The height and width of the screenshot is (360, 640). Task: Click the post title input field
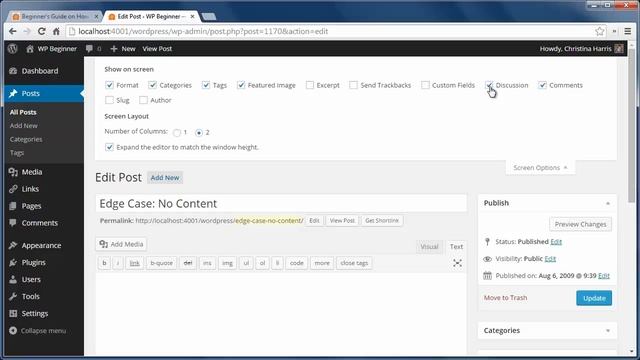tap(281, 203)
